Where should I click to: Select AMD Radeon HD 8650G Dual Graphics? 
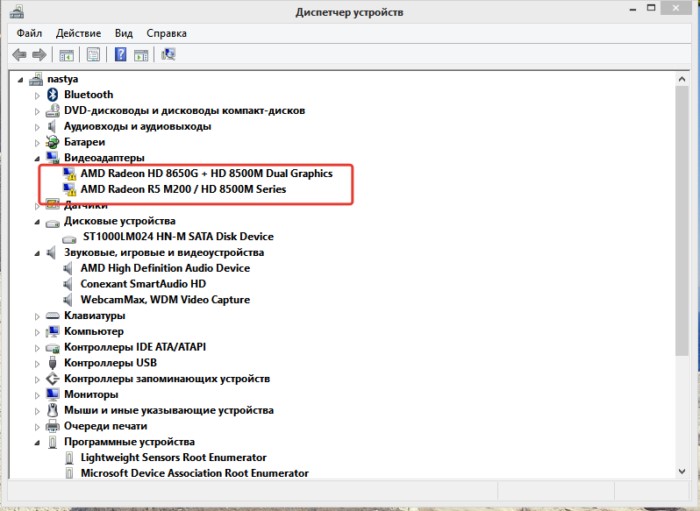point(206,173)
